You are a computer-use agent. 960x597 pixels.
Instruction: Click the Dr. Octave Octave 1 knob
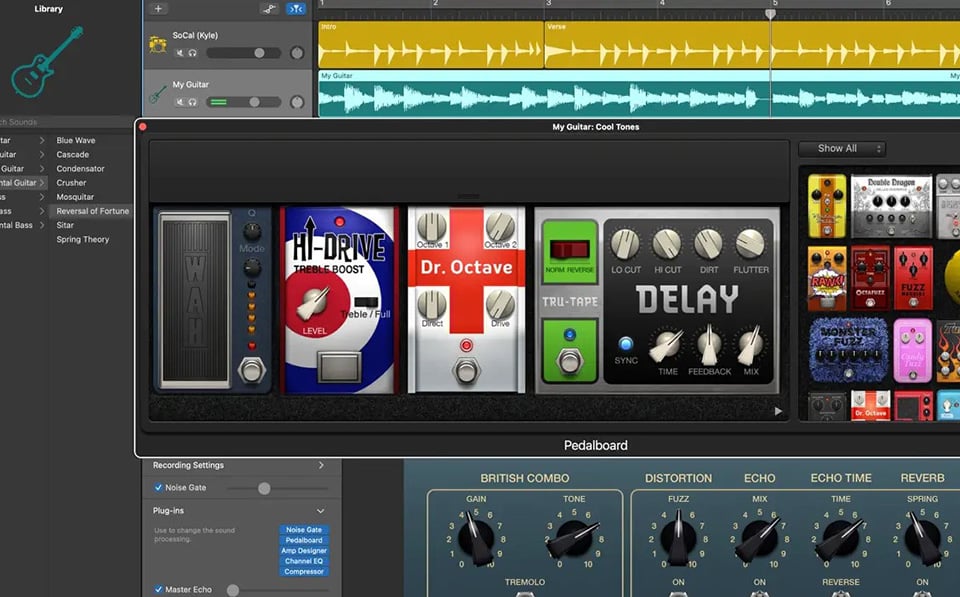[432, 227]
